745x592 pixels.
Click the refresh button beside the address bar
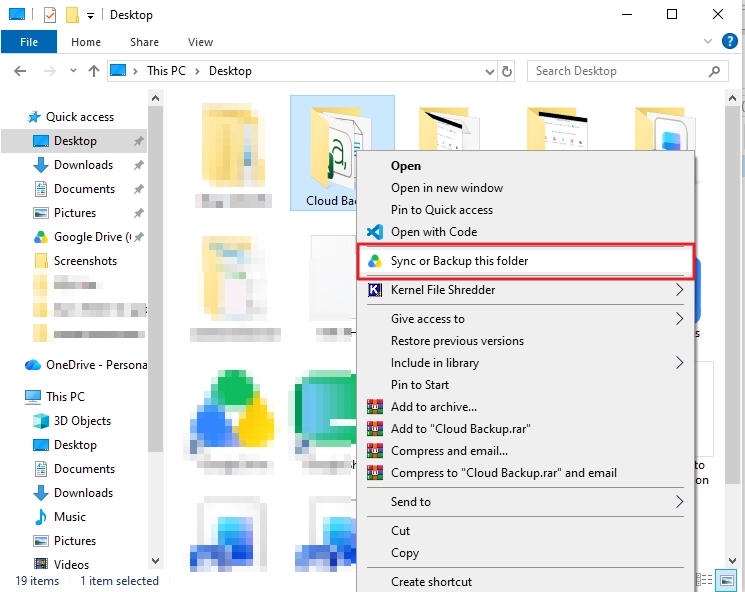pyautogui.click(x=507, y=71)
